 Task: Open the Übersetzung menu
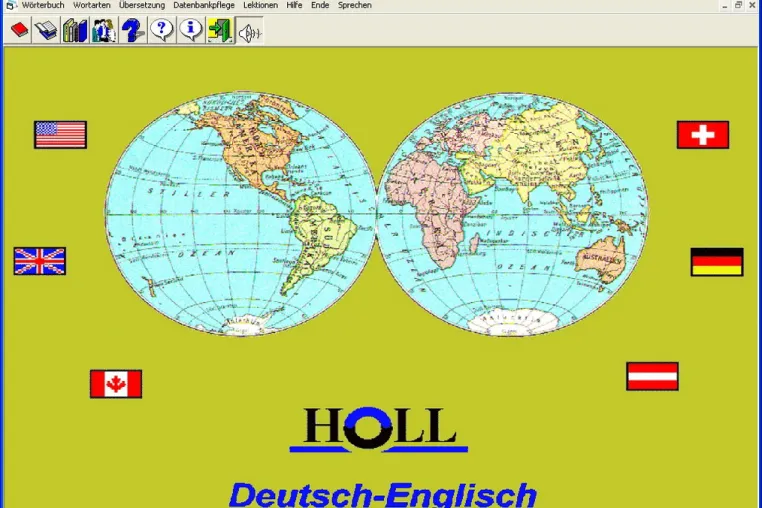pyautogui.click(x=142, y=5)
